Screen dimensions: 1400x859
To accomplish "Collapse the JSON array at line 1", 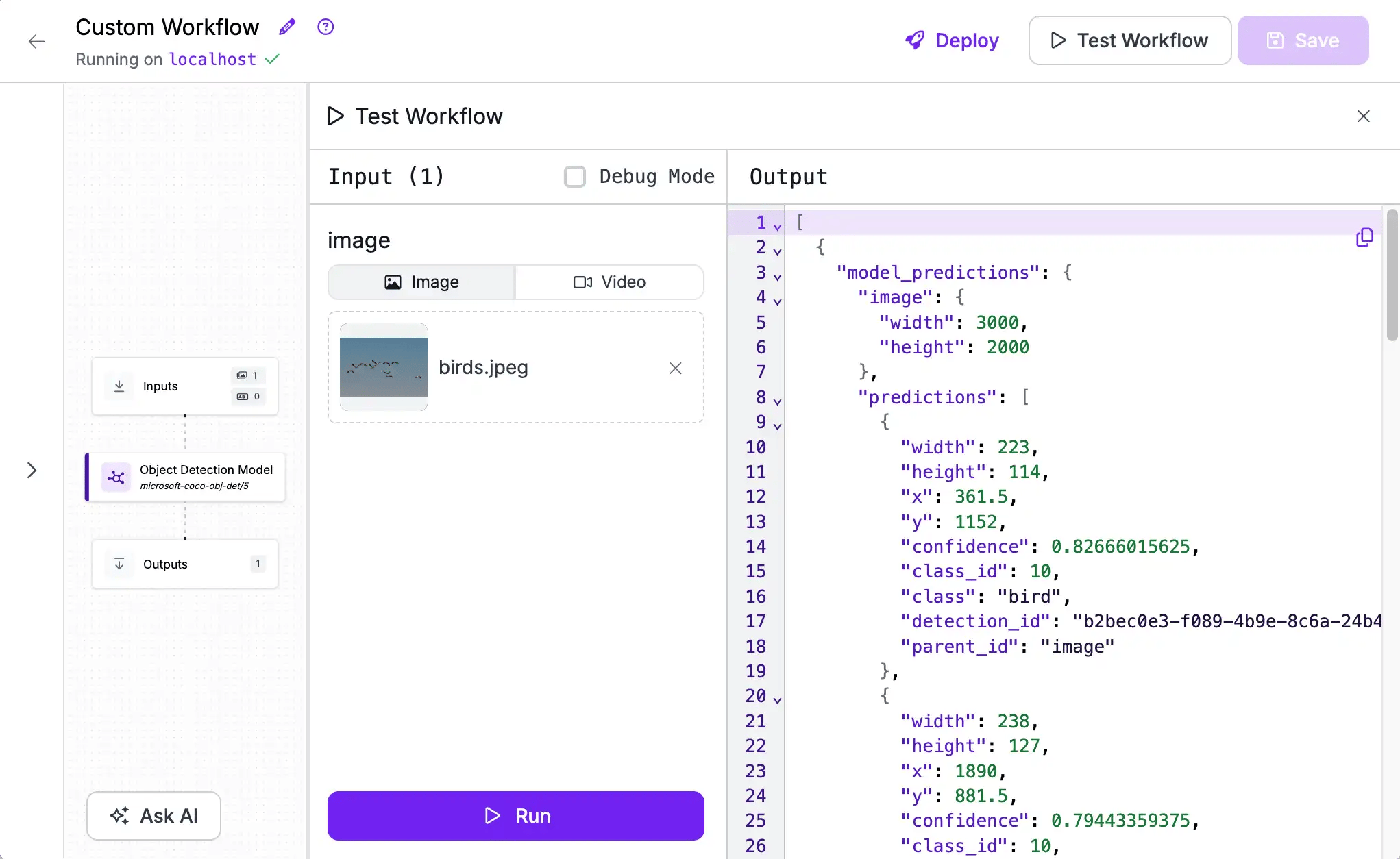I will click(x=777, y=225).
